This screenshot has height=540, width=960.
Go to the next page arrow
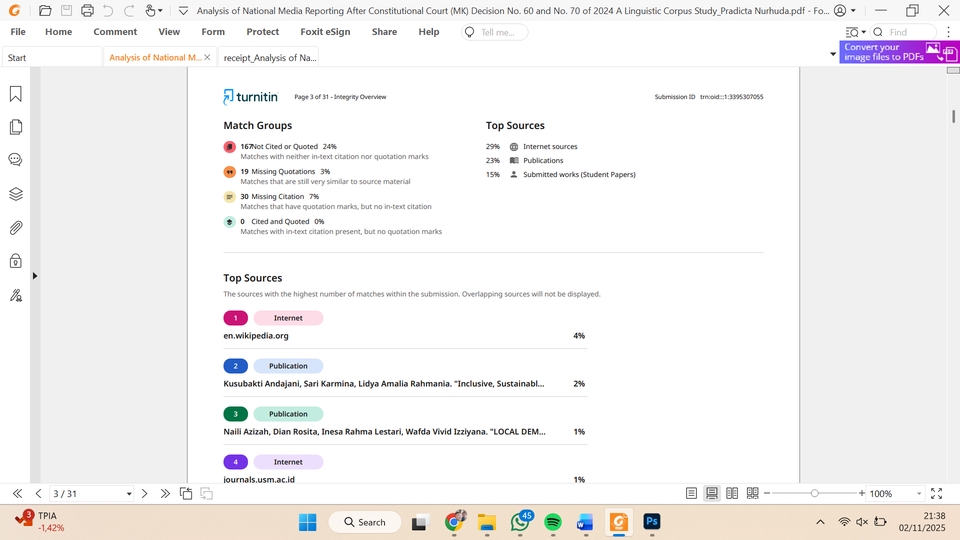click(x=145, y=494)
